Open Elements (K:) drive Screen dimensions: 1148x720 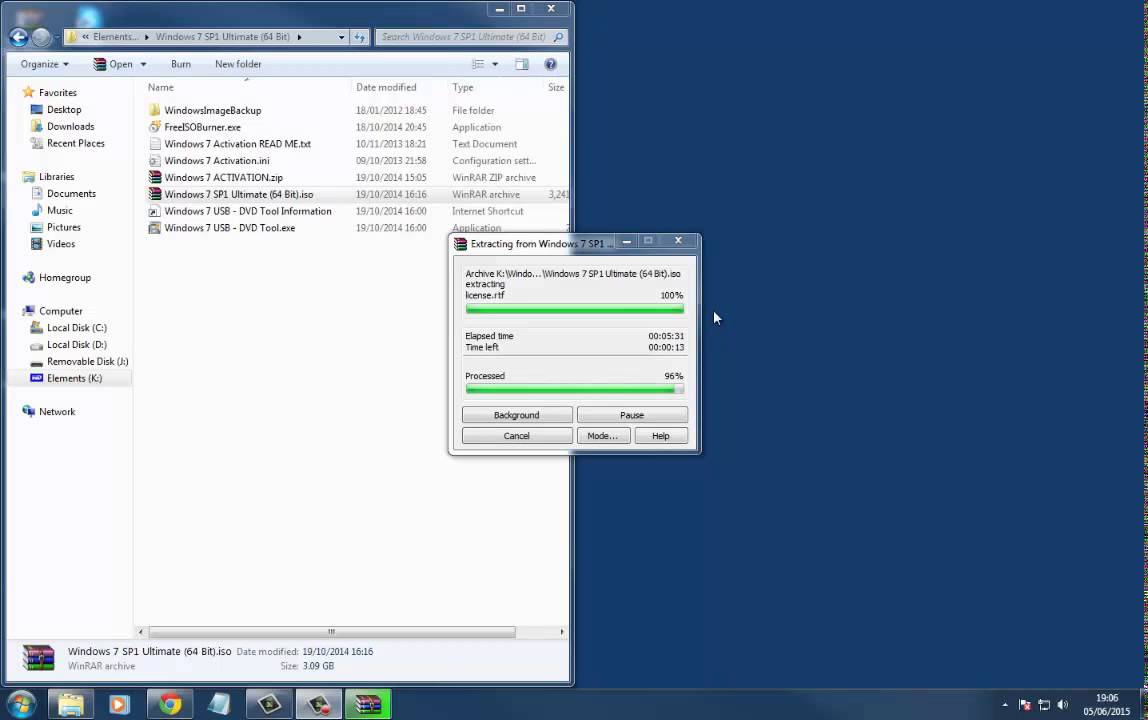74,379
